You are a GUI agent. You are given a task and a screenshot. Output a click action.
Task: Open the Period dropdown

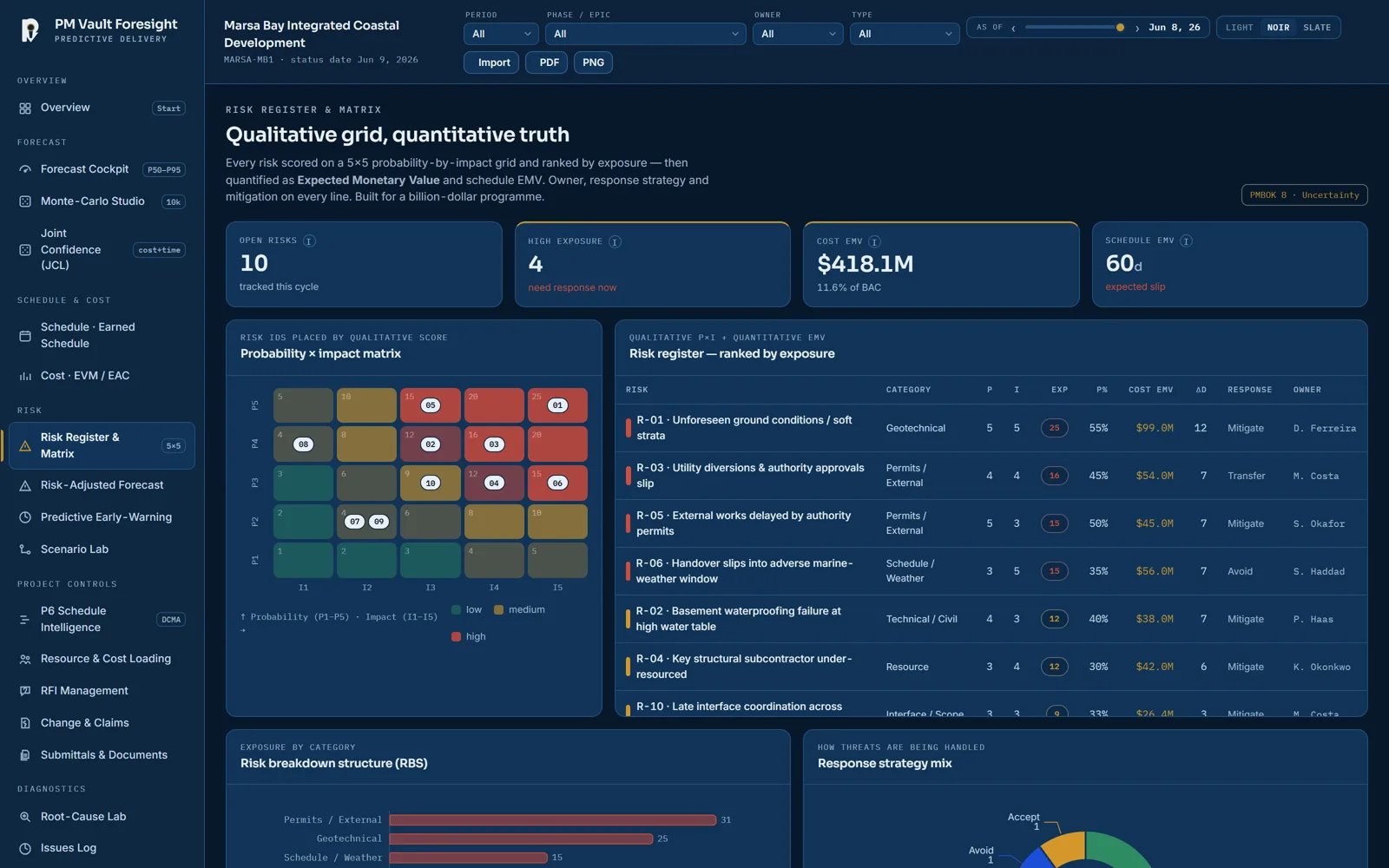point(501,34)
